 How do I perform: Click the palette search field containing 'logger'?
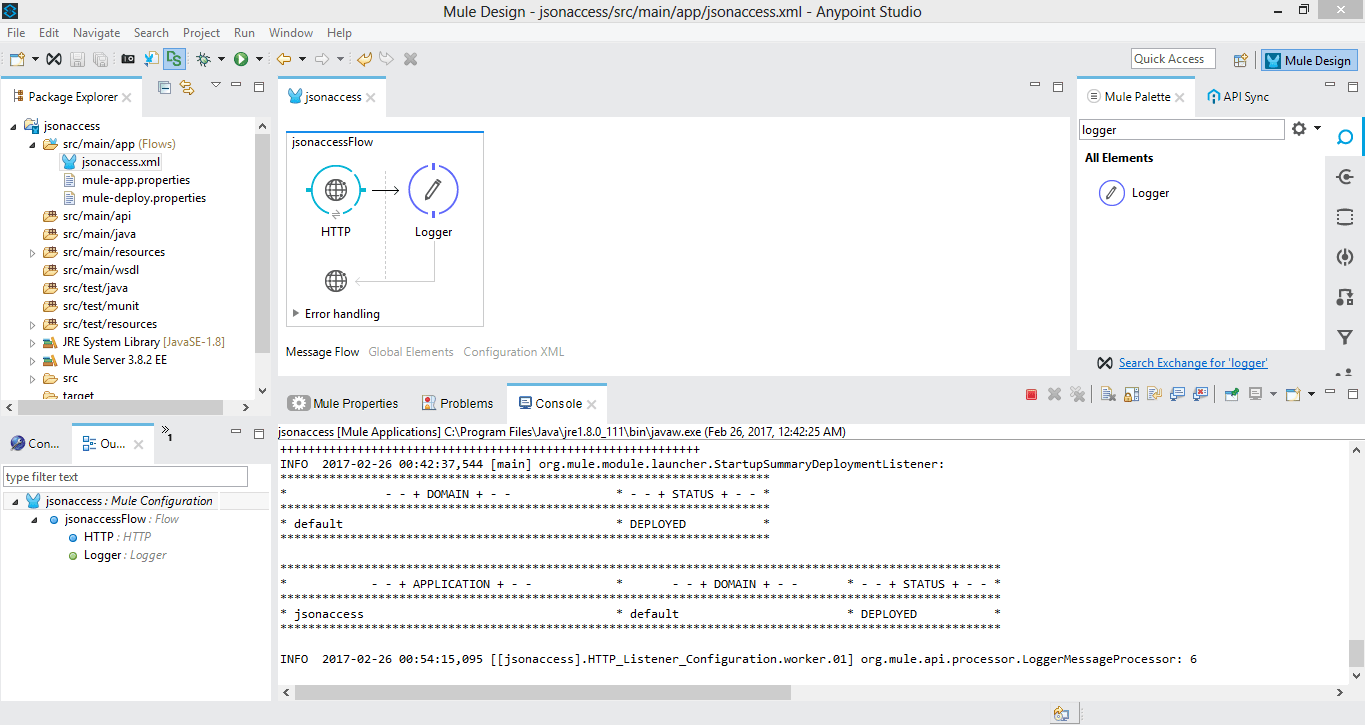[x=1181, y=130]
